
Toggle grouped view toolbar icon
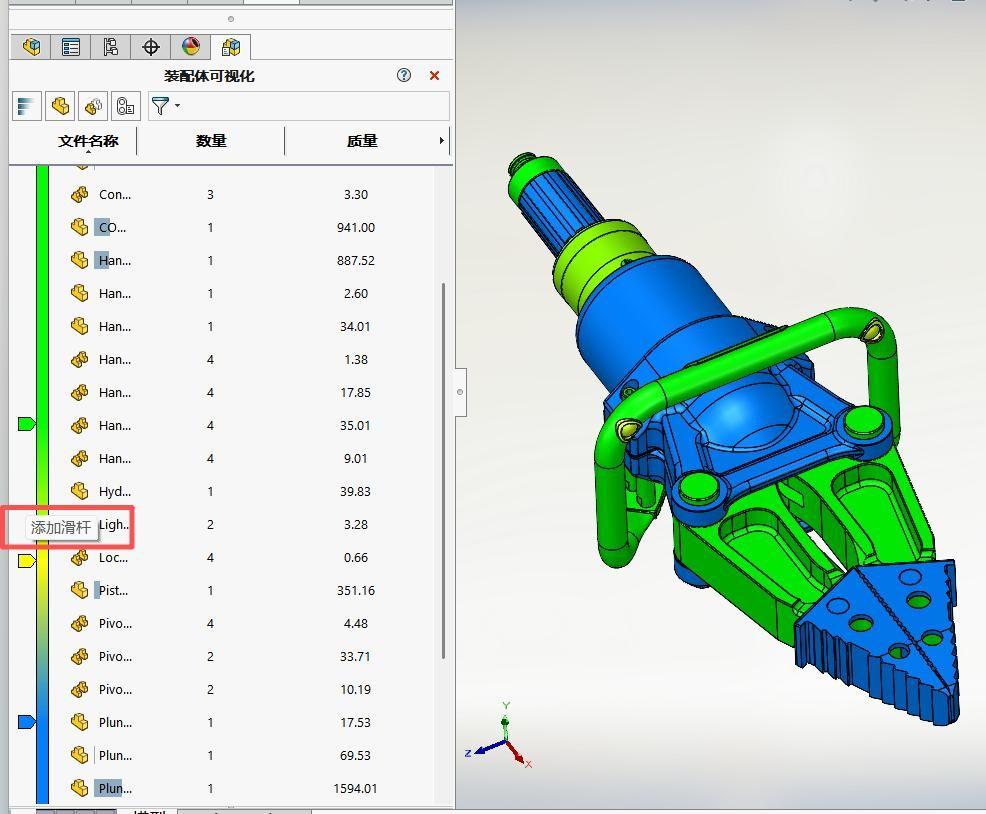click(x=93, y=106)
